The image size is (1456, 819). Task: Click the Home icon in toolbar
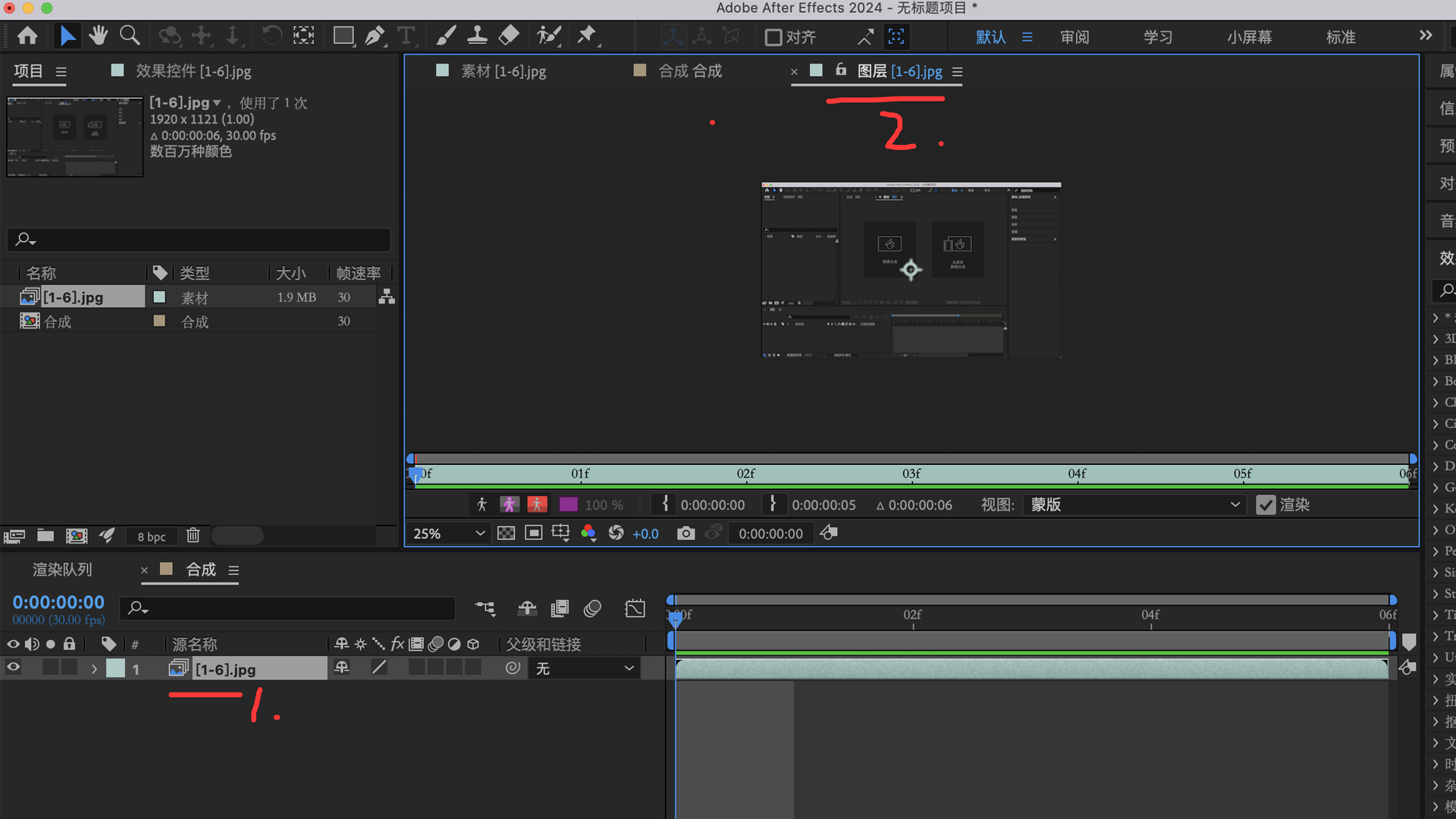28,36
